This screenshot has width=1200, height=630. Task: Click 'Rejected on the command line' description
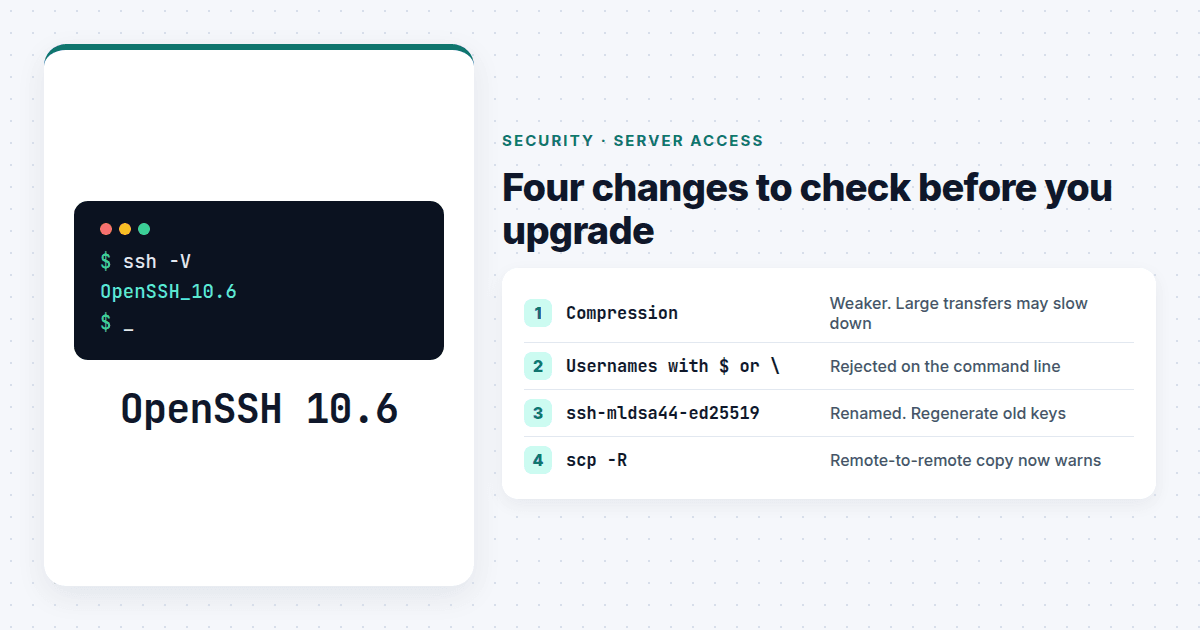945,366
